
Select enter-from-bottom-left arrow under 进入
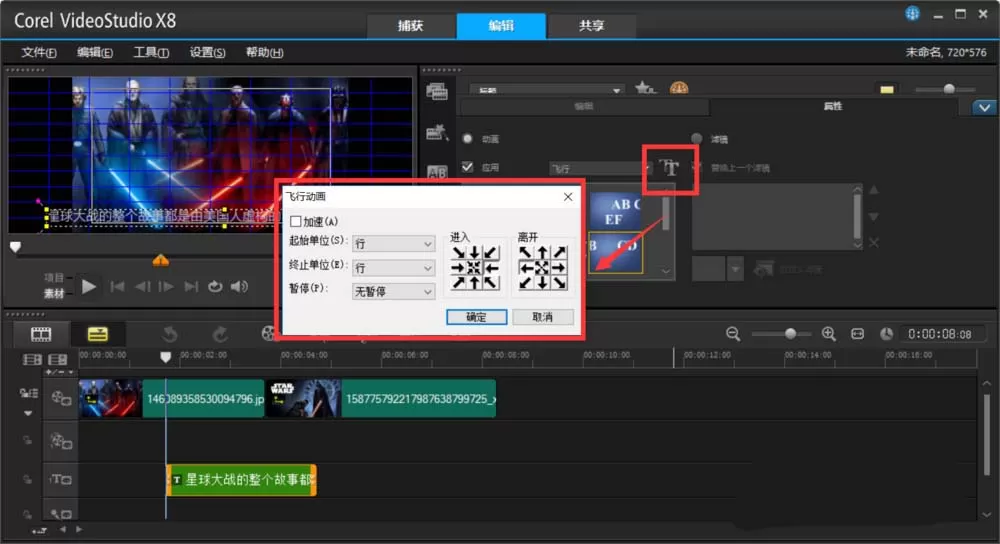tap(459, 283)
